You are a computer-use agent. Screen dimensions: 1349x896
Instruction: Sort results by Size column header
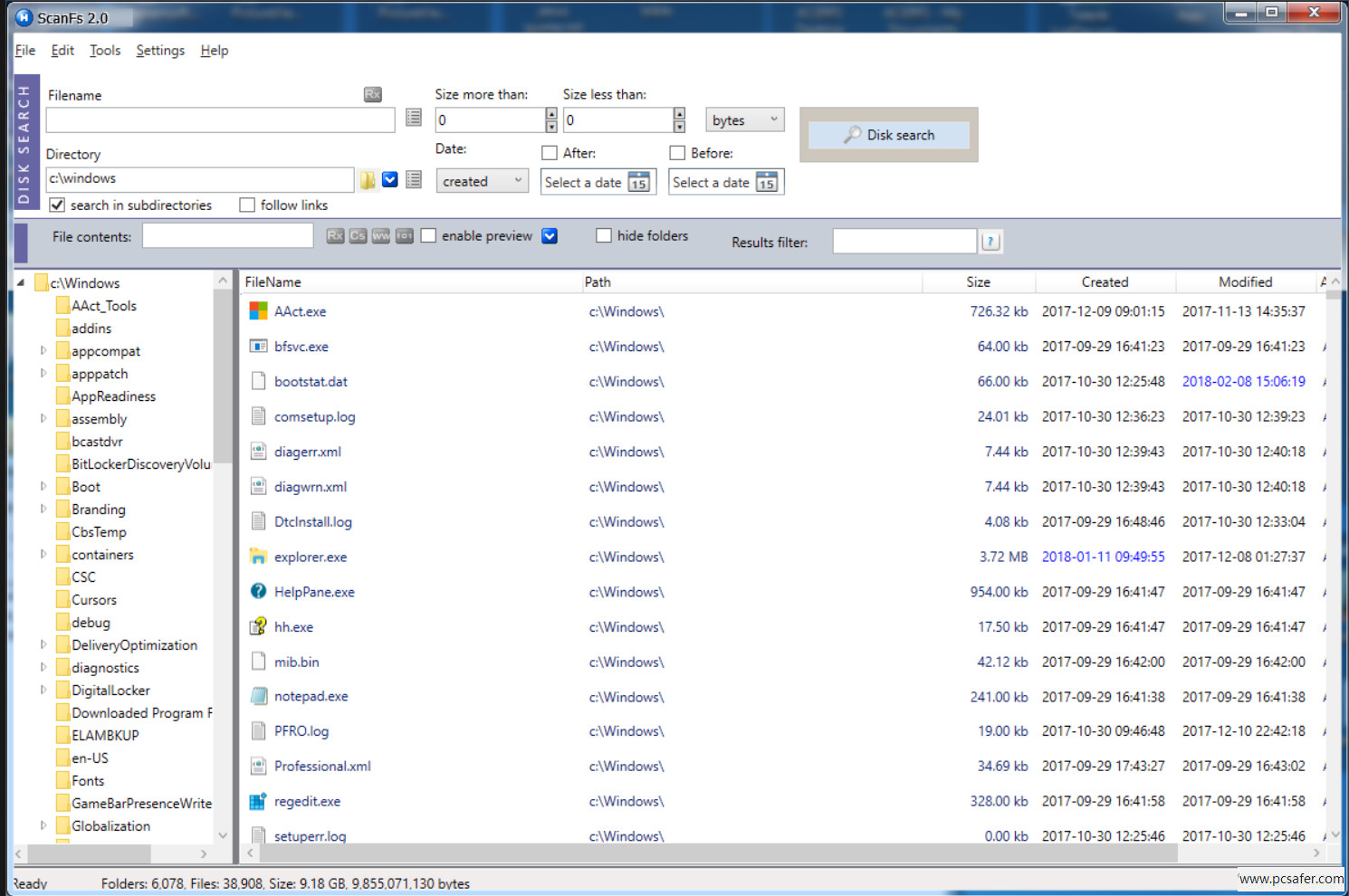(x=978, y=282)
